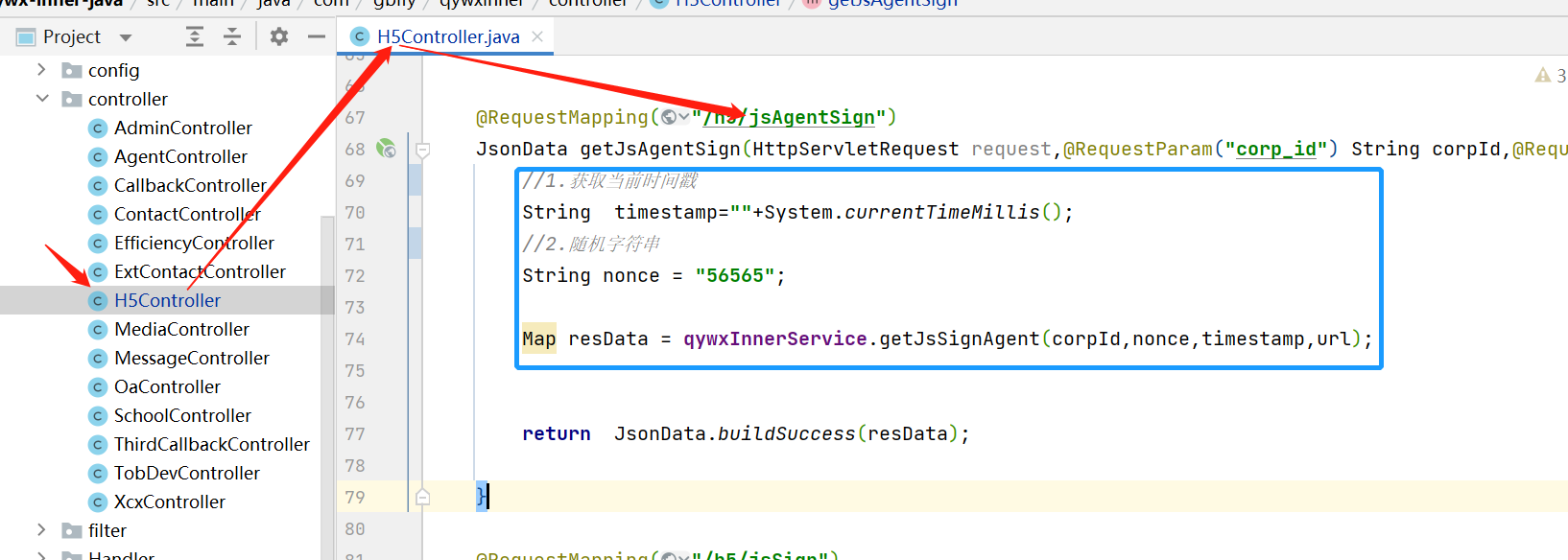Open ContactController class
The height and width of the screenshot is (560, 1568).
(187, 214)
